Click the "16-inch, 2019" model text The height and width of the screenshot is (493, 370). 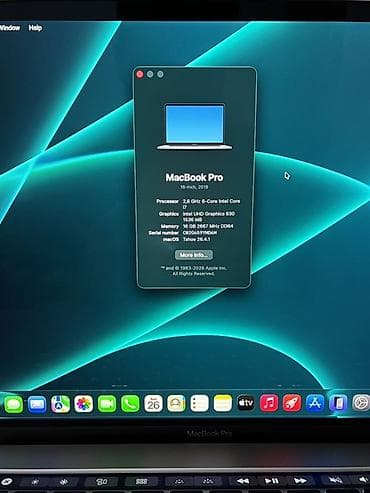pyautogui.click(x=194, y=187)
